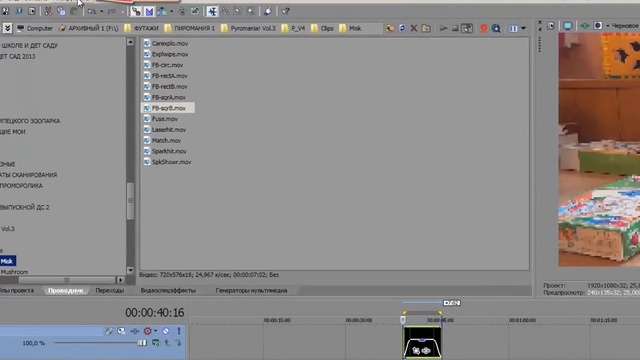Go to the АРХИВНЫЙ 1 (F:\) drive
The image size is (640, 360).
point(89,28)
